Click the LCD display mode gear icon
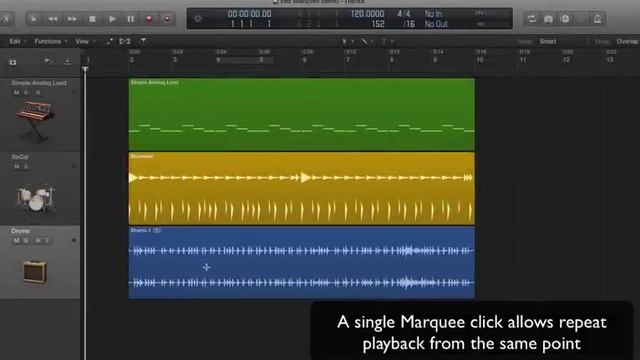Viewport: 640px width, 360px height. click(198, 19)
